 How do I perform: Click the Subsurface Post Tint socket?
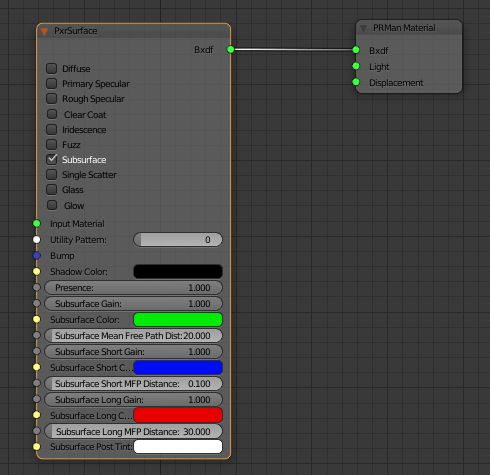tap(37, 447)
